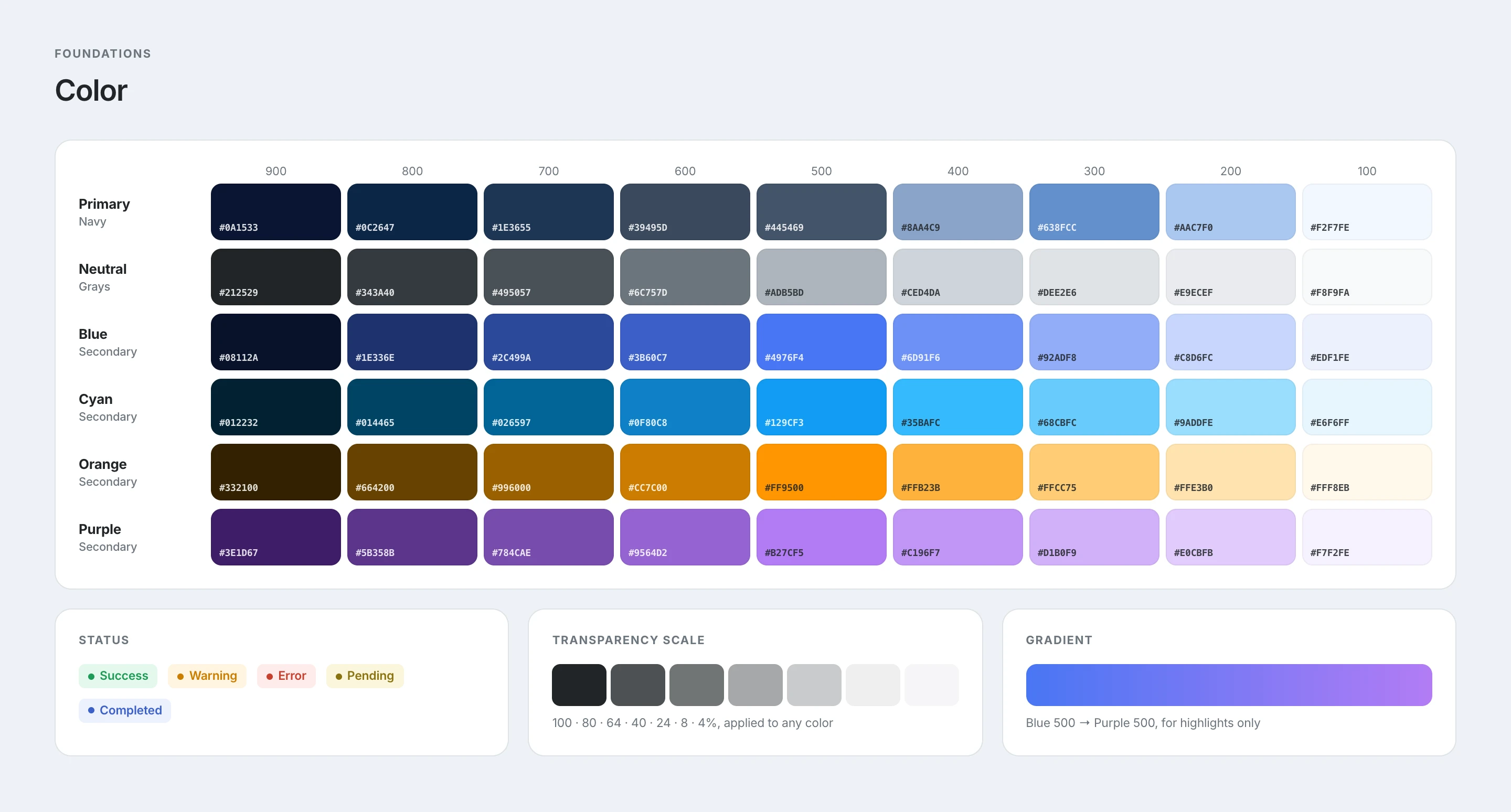Screen dimensions: 1511x812
Task: Choose the #343A40 gray swatch
Action: click(x=412, y=277)
